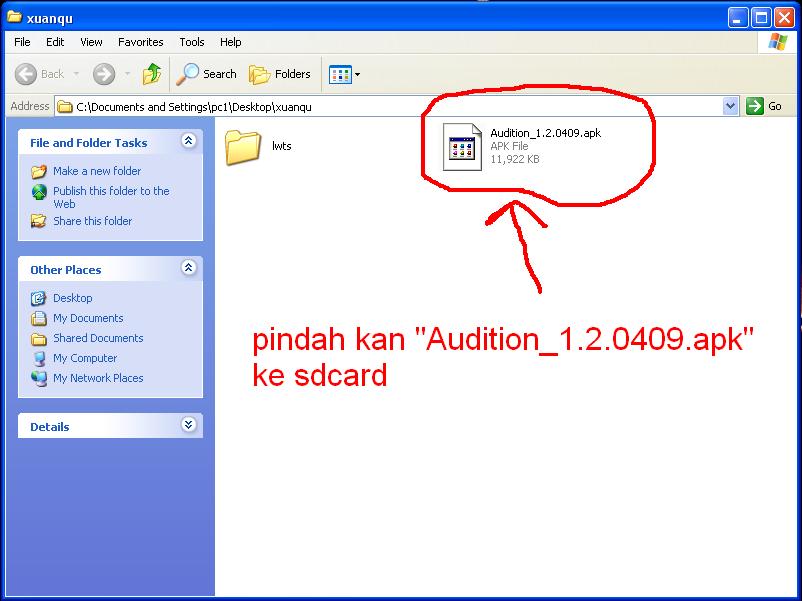Open My Computer link

point(85,358)
